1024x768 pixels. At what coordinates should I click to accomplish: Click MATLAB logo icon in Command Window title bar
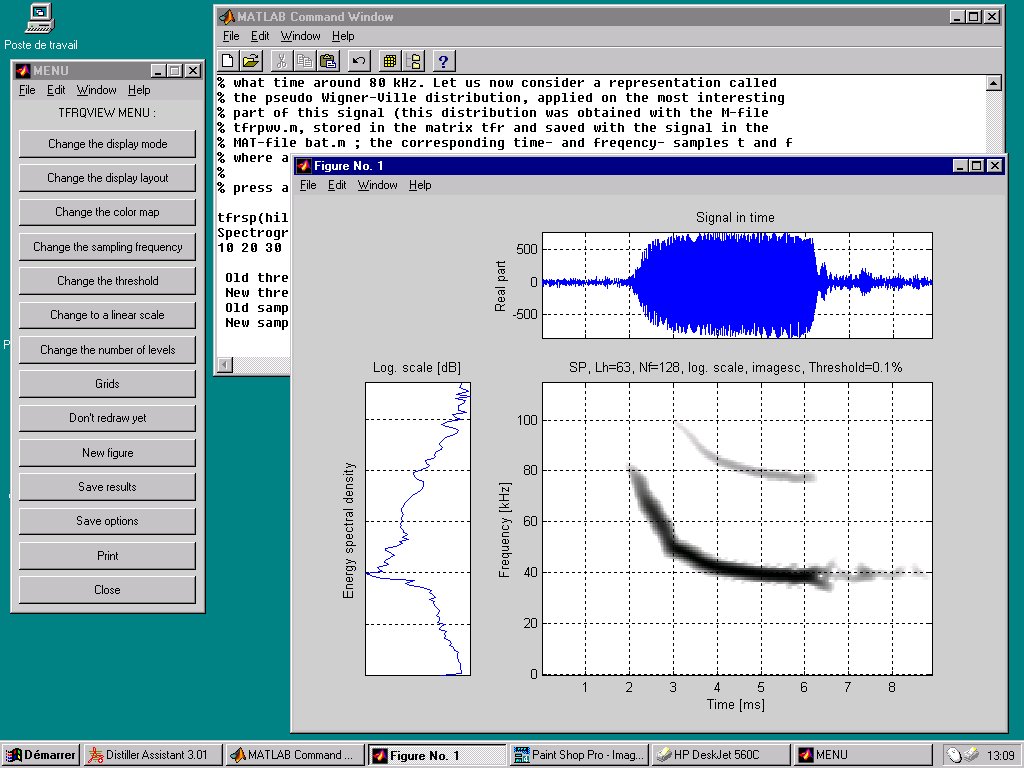(226, 16)
